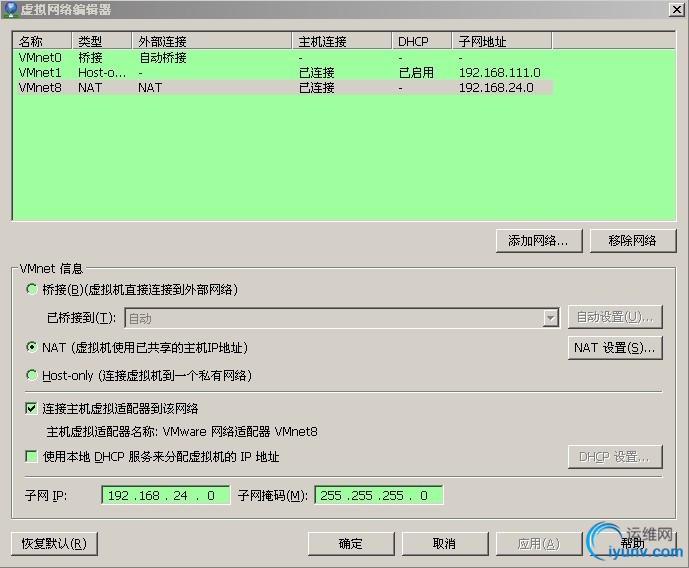Enable 使用本地 DHCP 服务 checkbox
Image resolution: width=689 pixels, height=568 pixels.
tap(31, 456)
